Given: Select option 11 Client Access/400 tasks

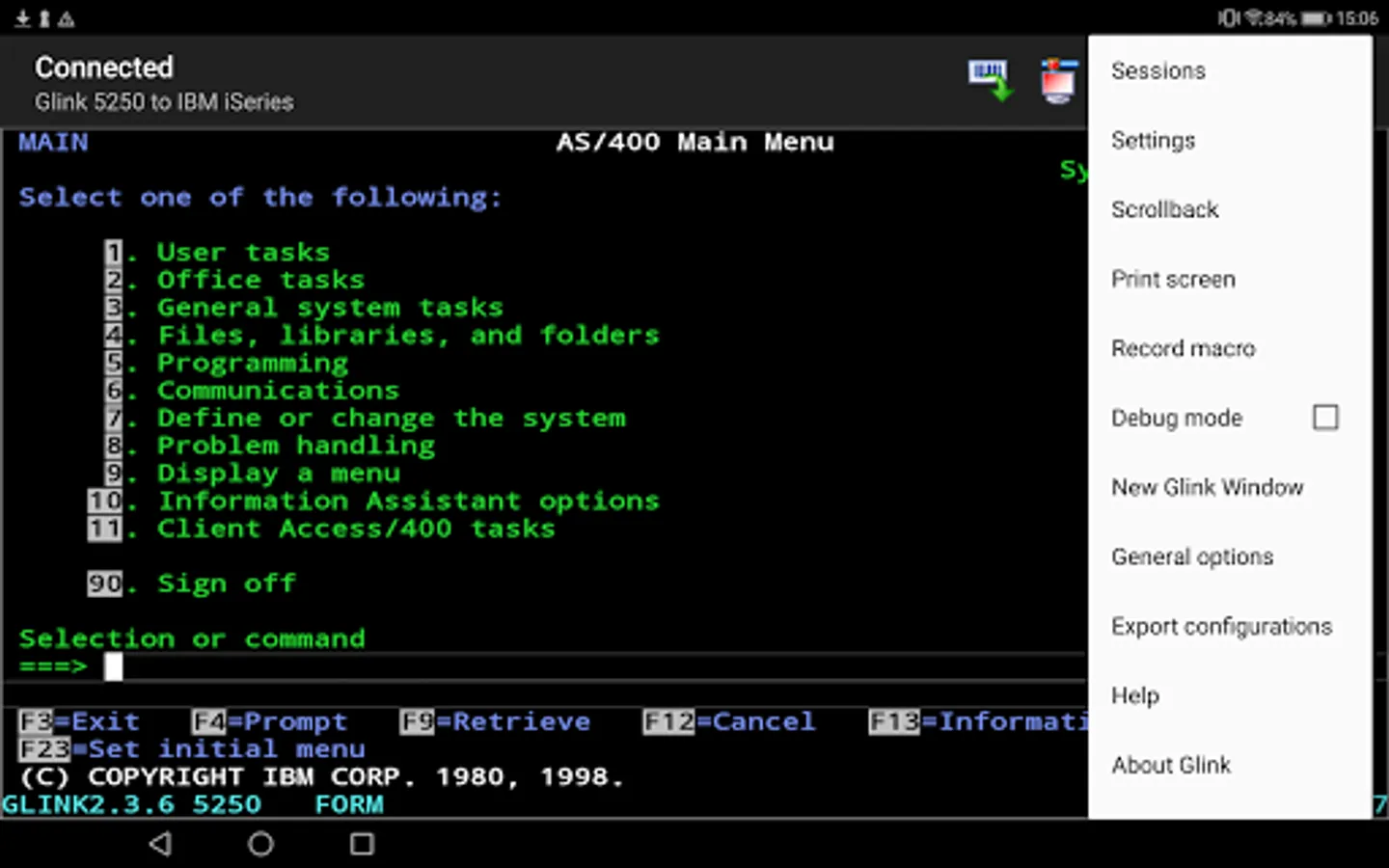Looking at the screenshot, I should pos(321,529).
